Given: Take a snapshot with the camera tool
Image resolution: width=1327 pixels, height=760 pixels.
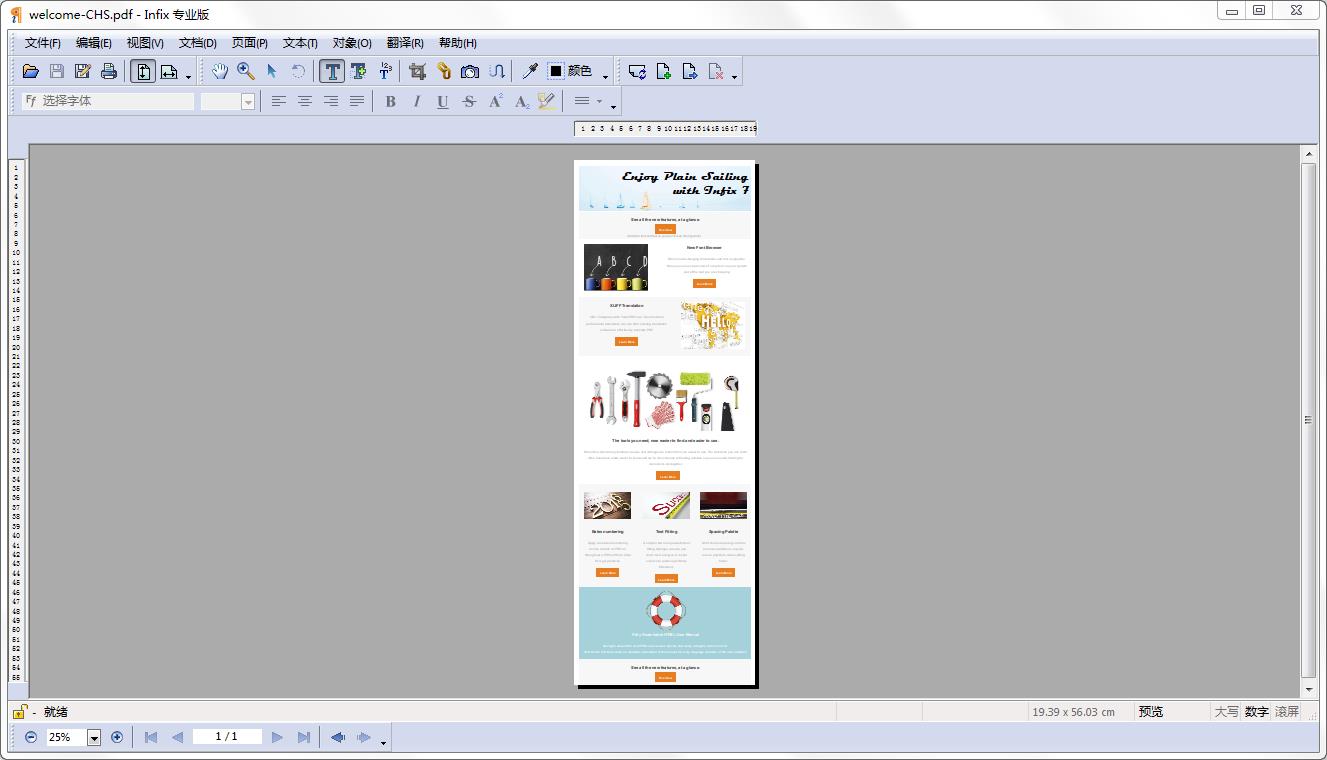Looking at the screenshot, I should click(x=470, y=71).
